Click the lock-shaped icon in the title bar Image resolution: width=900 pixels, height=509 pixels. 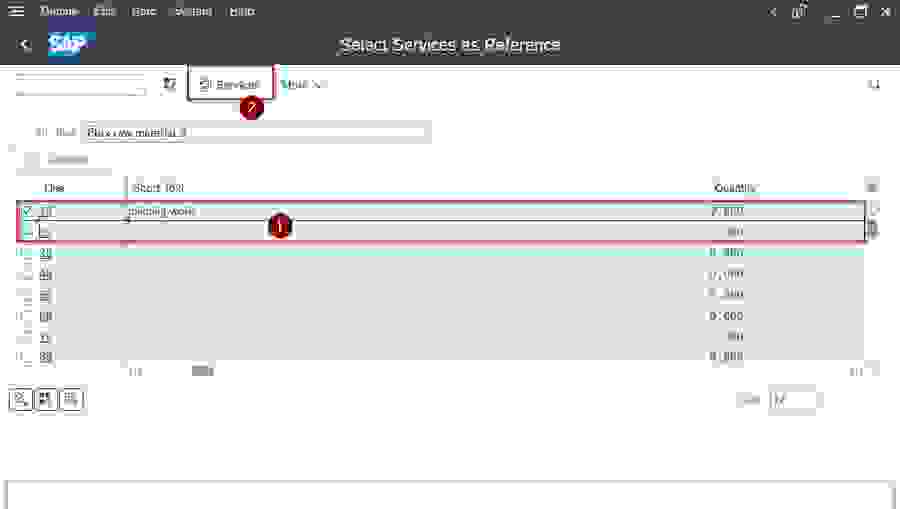tap(799, 12)
